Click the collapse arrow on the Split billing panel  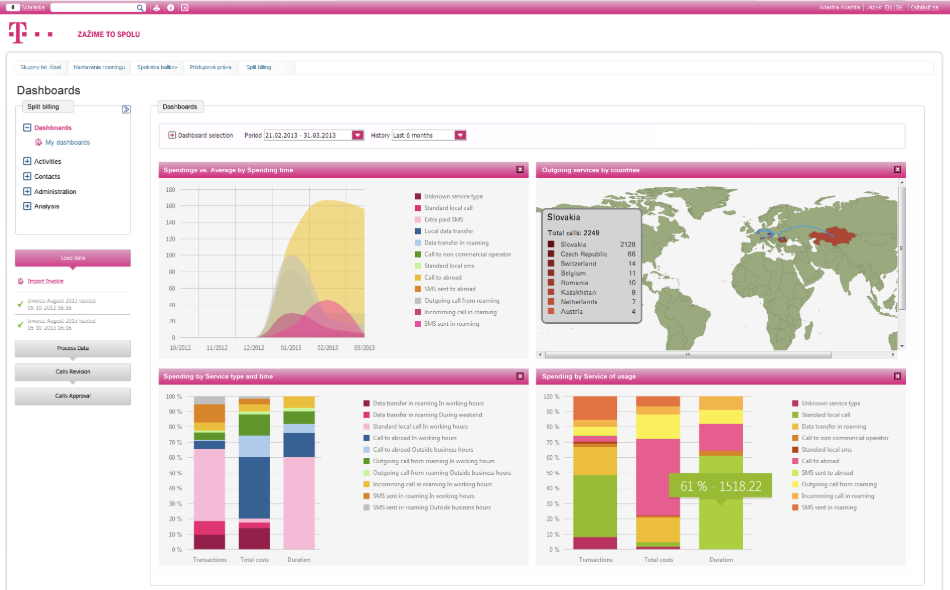point(125,107)
